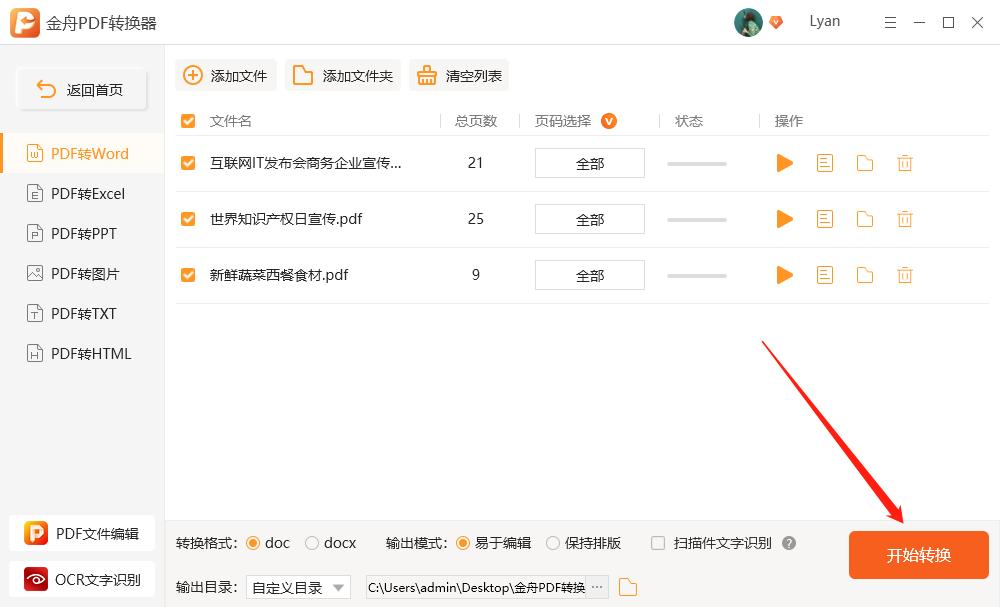Enable 扫描件文字识别 scanned text recognition

pyautogui.click(x=658, y=543)
